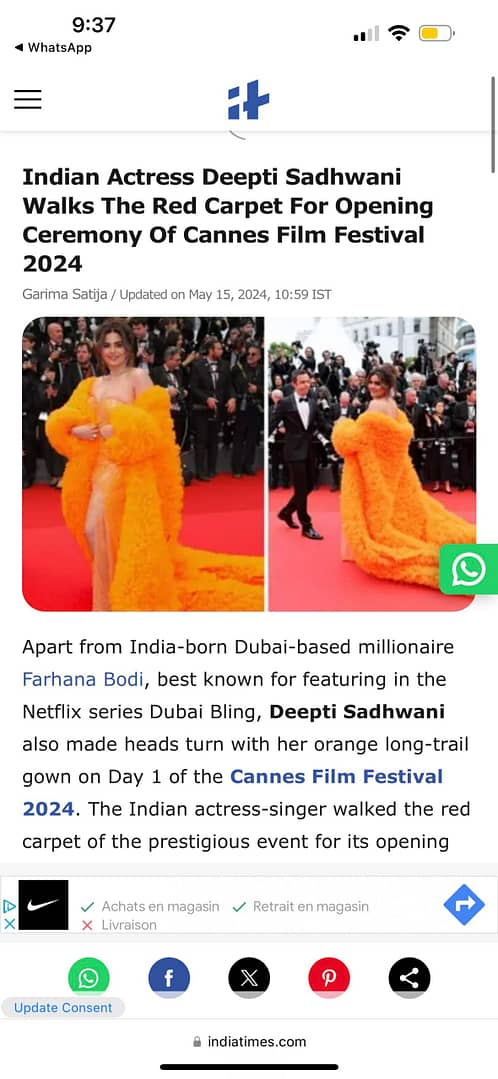Tap the blue directions arrow in the ad
This screenshot has width=498, height=1079.
tap(464, 904)
